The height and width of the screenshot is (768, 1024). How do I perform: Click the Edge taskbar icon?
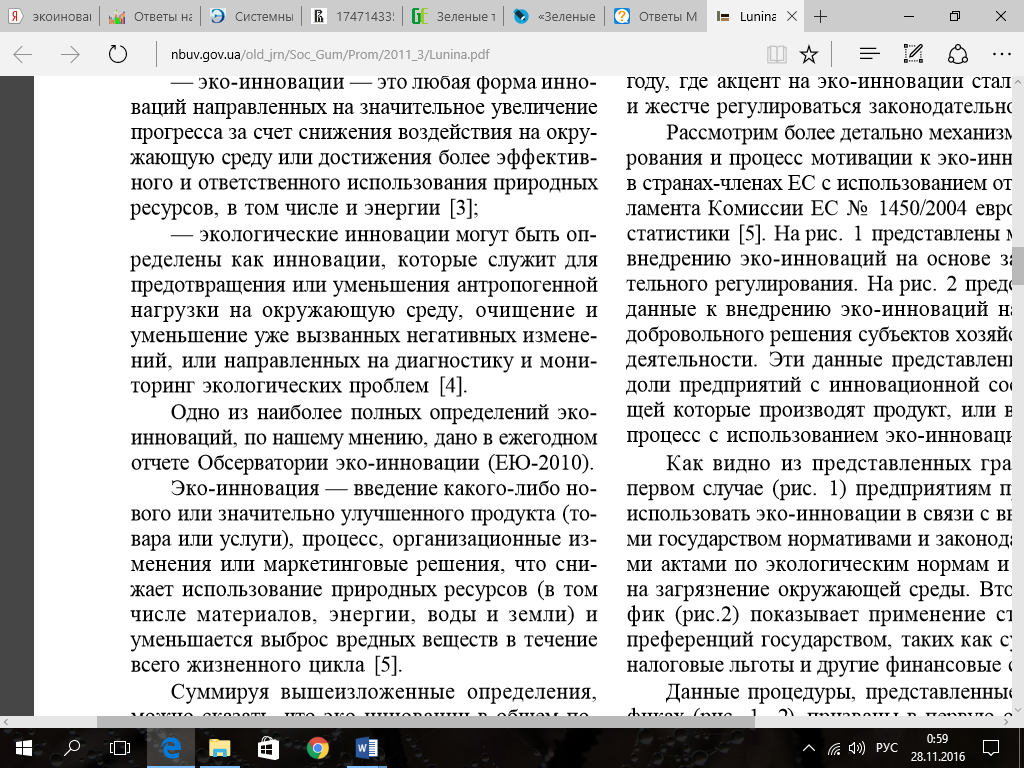[x=170, y=748]
